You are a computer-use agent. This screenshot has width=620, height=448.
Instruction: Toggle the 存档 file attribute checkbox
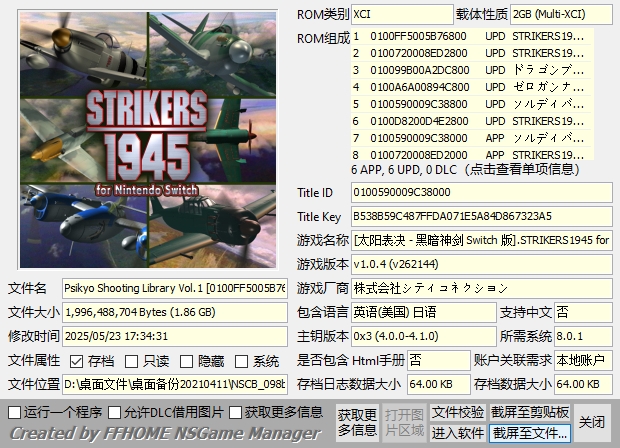tap(77, 361)
